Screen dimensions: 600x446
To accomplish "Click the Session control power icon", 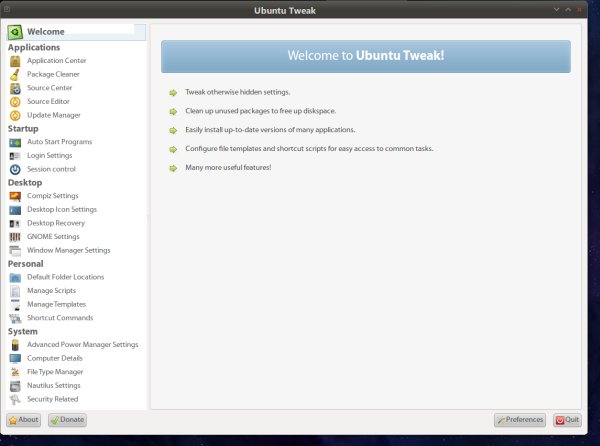I will (x=15, y=169).
